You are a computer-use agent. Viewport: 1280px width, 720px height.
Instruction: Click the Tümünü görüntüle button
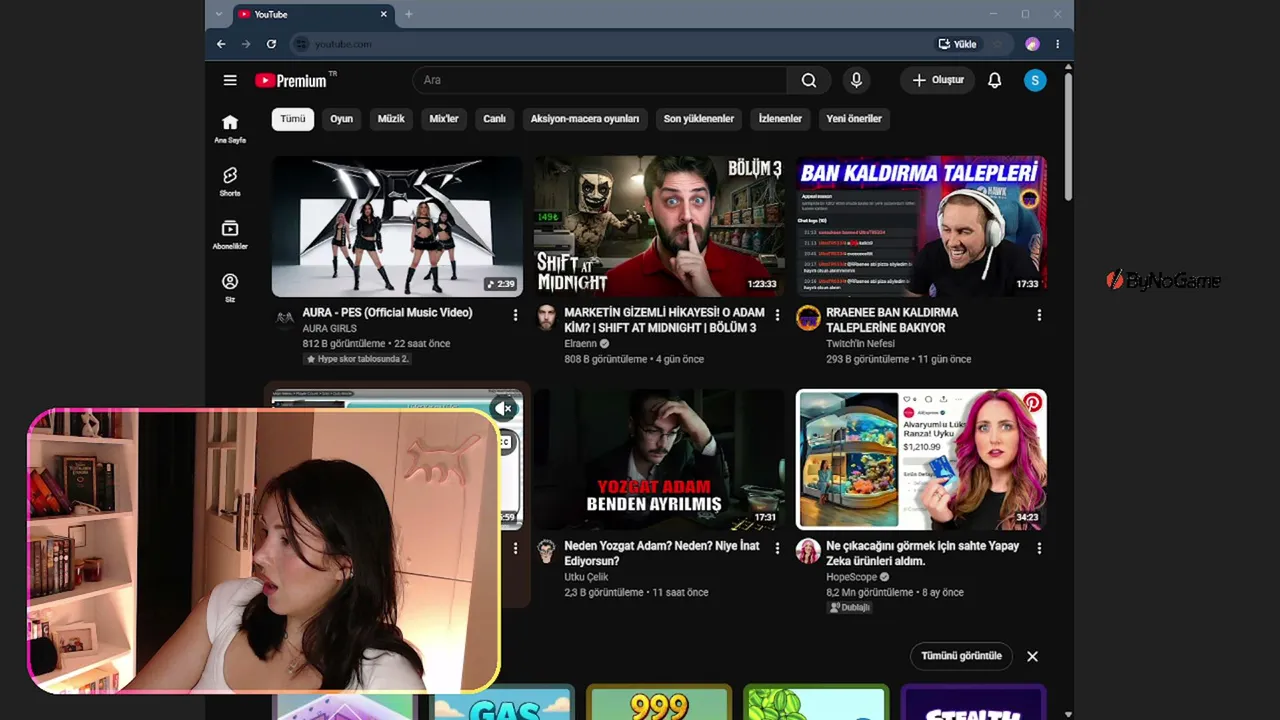click(961, 656)
